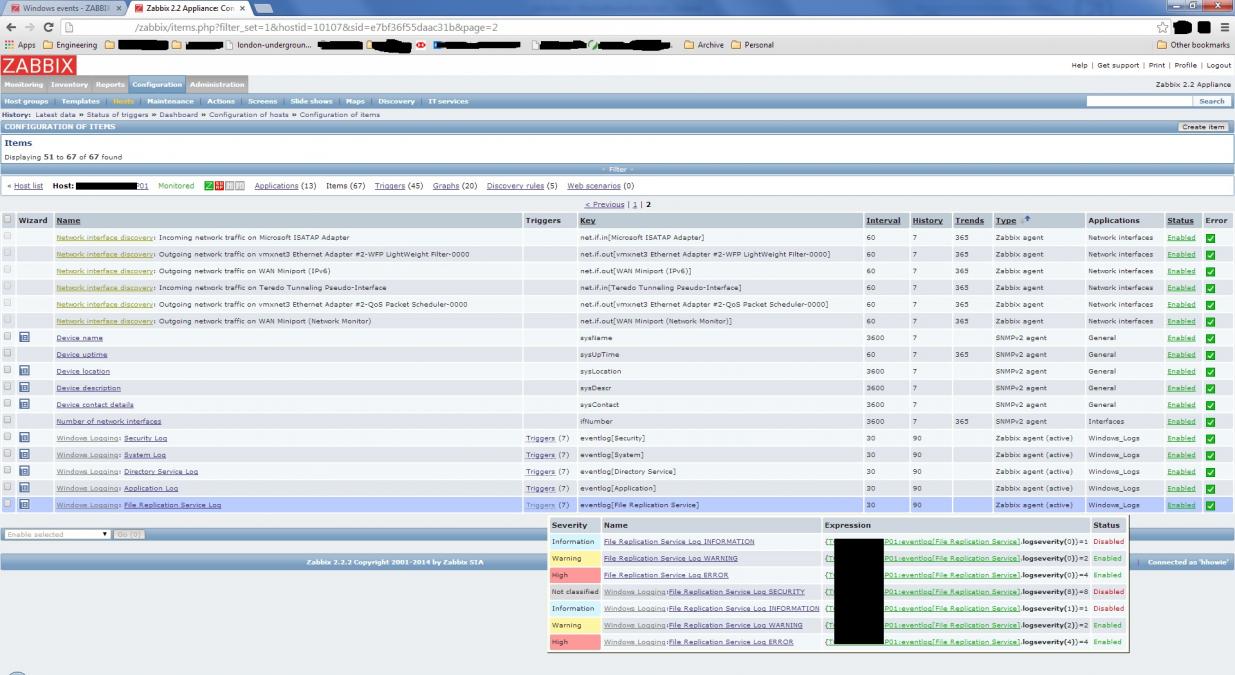Open the Monitoring main menu
Screen dimensions: 1235x675
click(23, 85)
